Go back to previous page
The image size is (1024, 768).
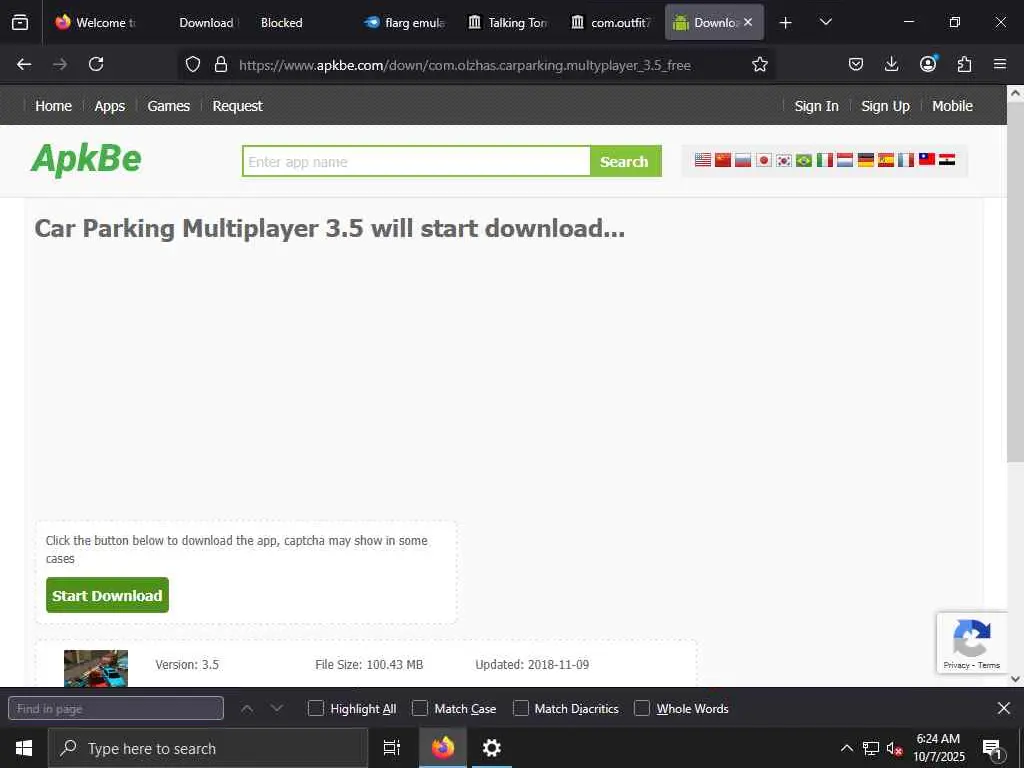[x=24, y=64]
